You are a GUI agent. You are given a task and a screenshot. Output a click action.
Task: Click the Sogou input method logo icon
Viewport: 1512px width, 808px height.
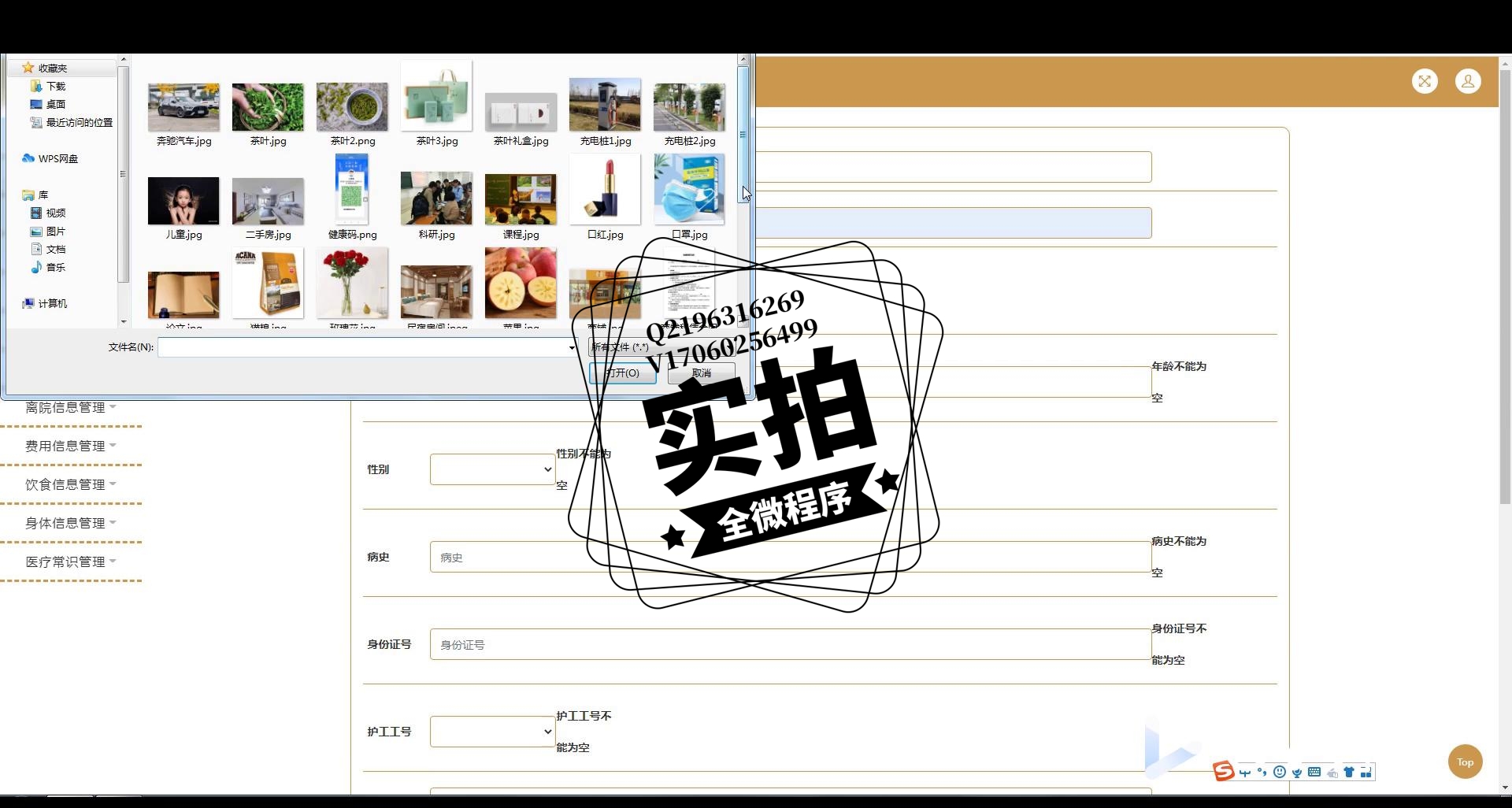[1223, 772]
